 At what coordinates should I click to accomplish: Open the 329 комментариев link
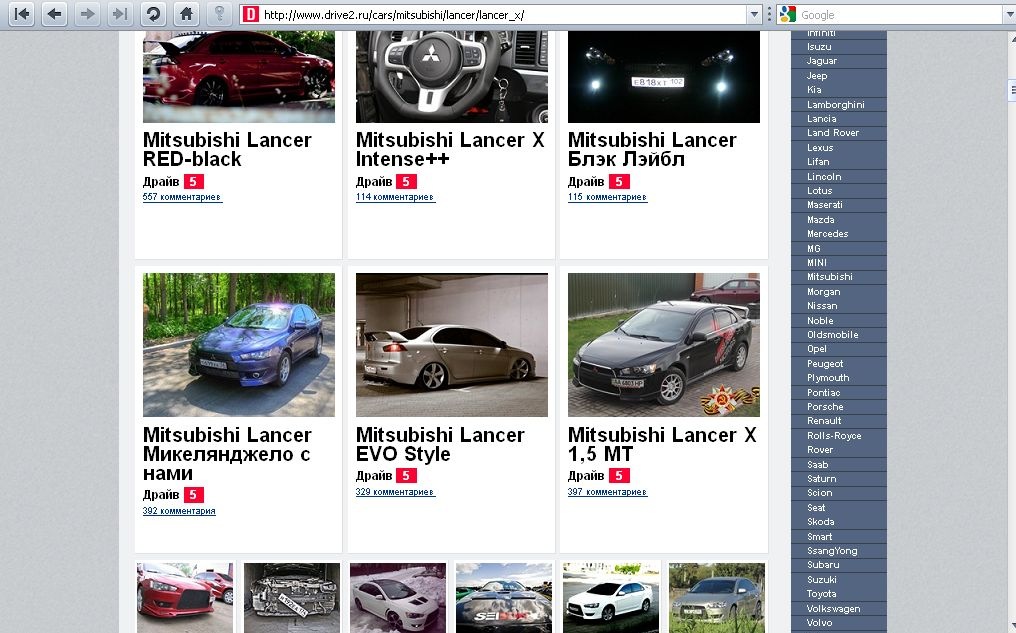(x=395, y=492)
